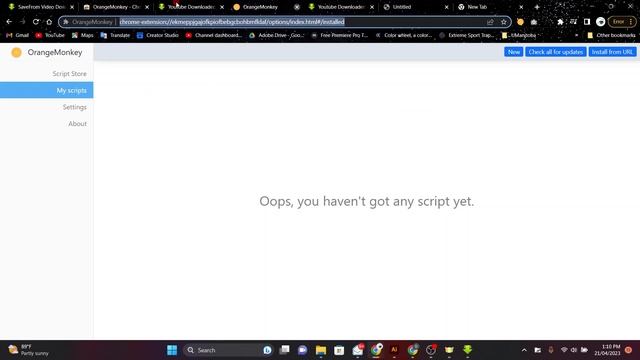Viewport: 640px width, 360px height.
Task: Open the Adobe Drive bookmark
Action: tap(277, 35)
